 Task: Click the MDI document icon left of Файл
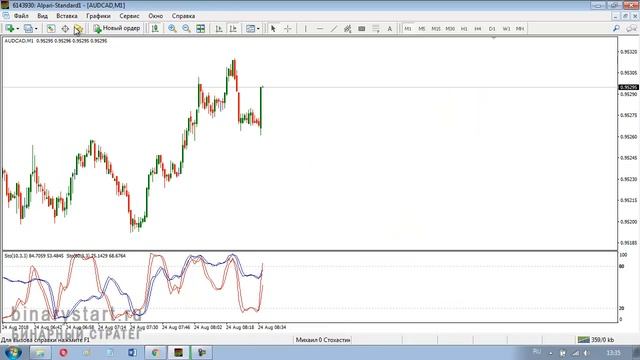(6, 16)
